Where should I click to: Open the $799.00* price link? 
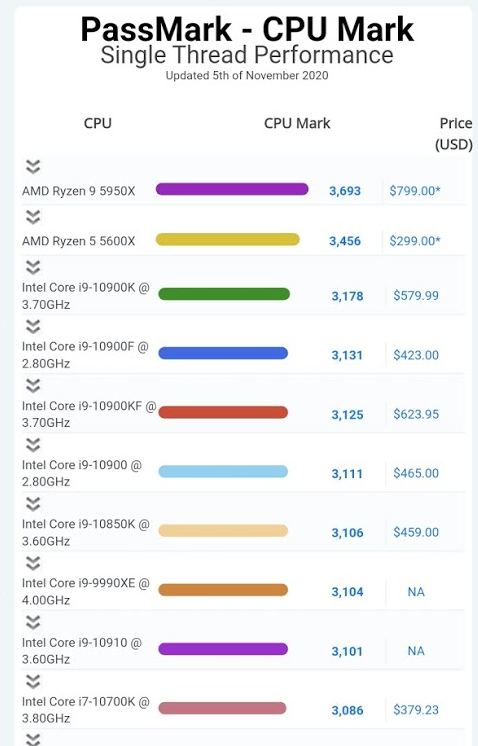click(x=415, y=191)
